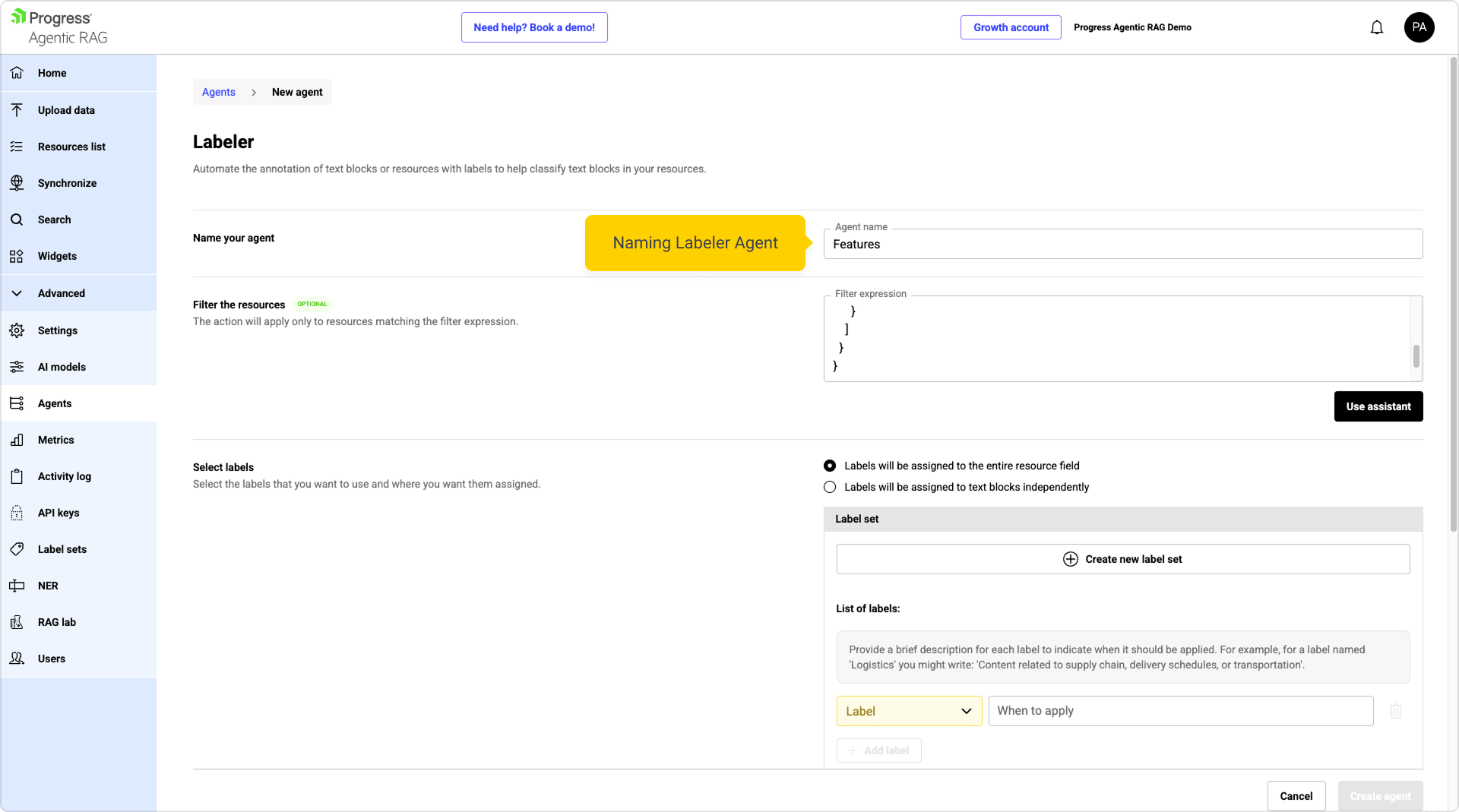Viewport: 1459px width, 812px height.
Task: Click the NER icon in sidebar
Action: tap(17, 586)
